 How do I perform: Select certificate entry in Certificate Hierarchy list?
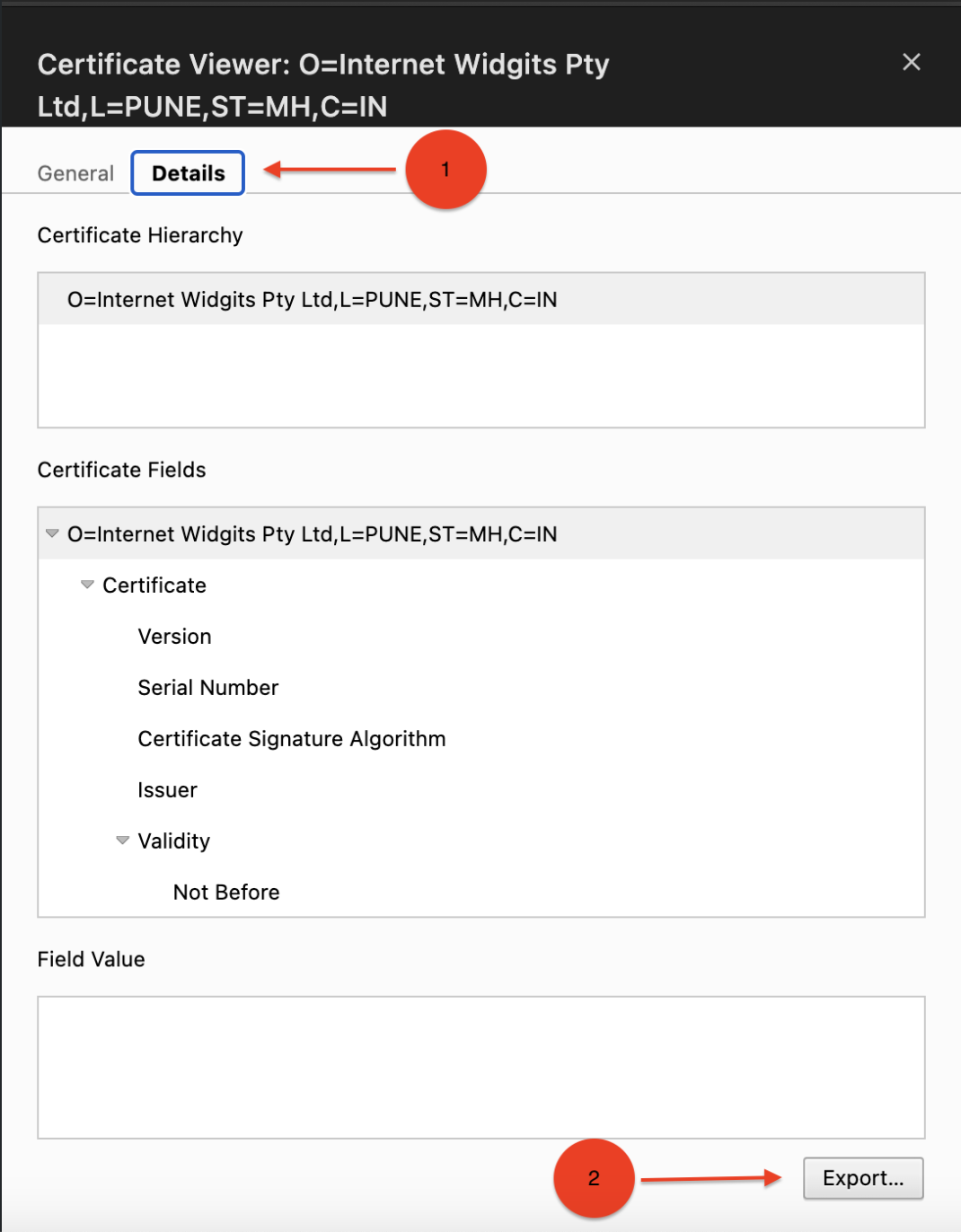[x=312, y=300]
